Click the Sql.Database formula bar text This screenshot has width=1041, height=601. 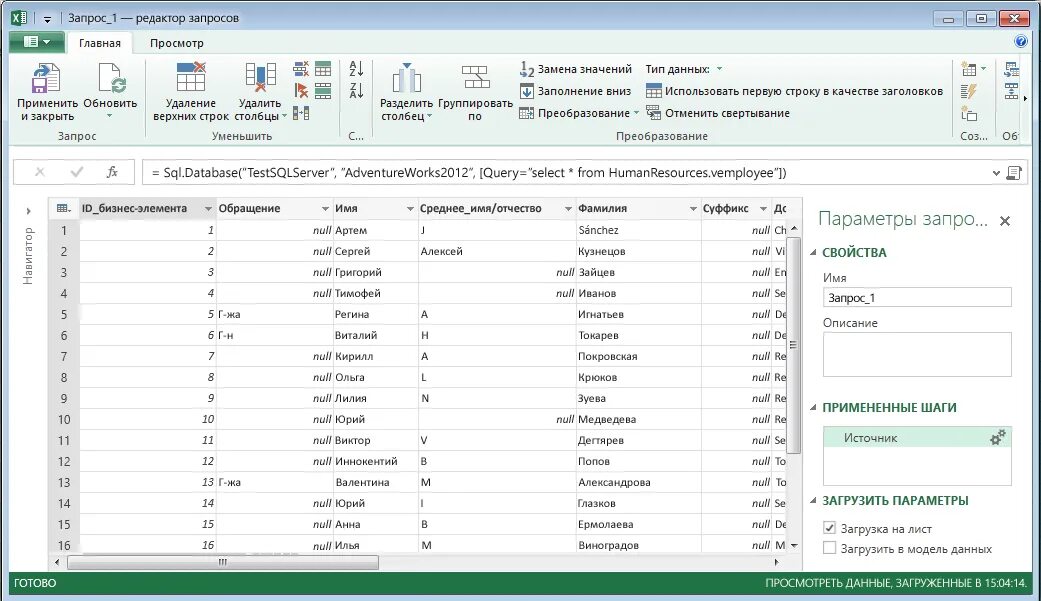[469, 173]
